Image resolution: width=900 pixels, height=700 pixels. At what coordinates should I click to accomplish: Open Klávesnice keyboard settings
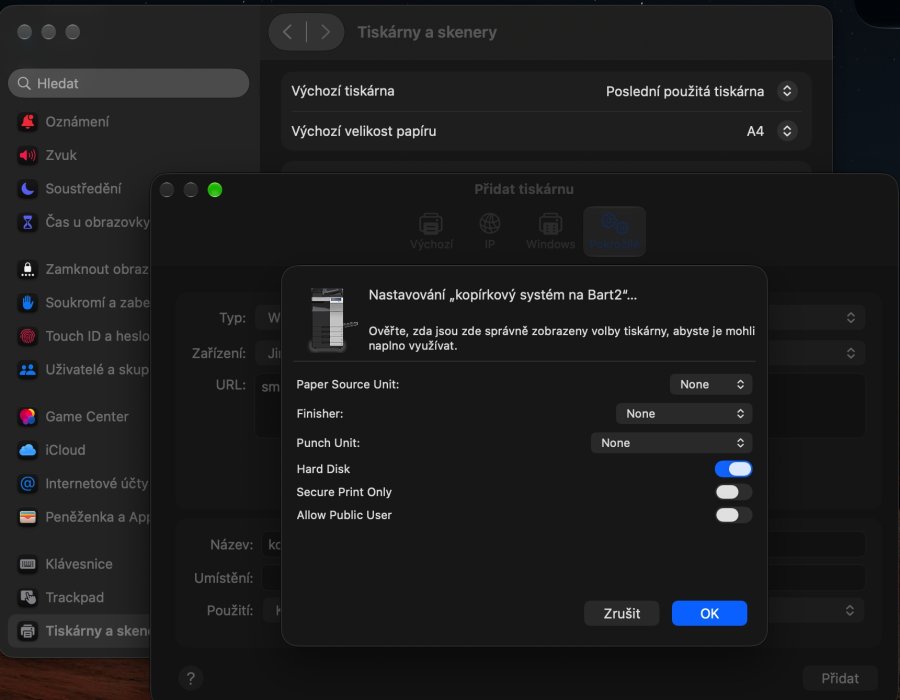65,564
